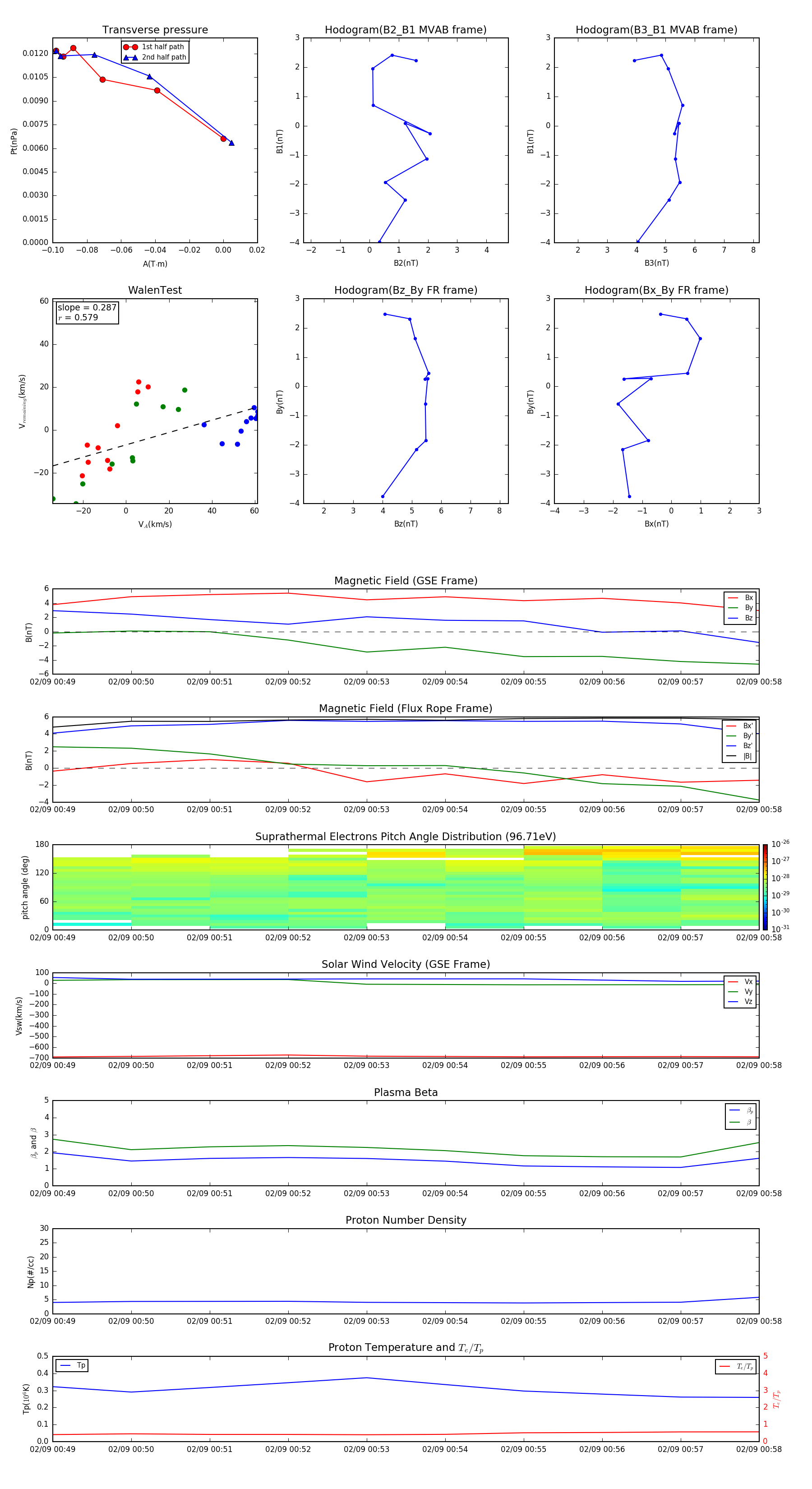Click the Suprathermal Electrons Pitch Angle Distribution title

click(406, 837)
